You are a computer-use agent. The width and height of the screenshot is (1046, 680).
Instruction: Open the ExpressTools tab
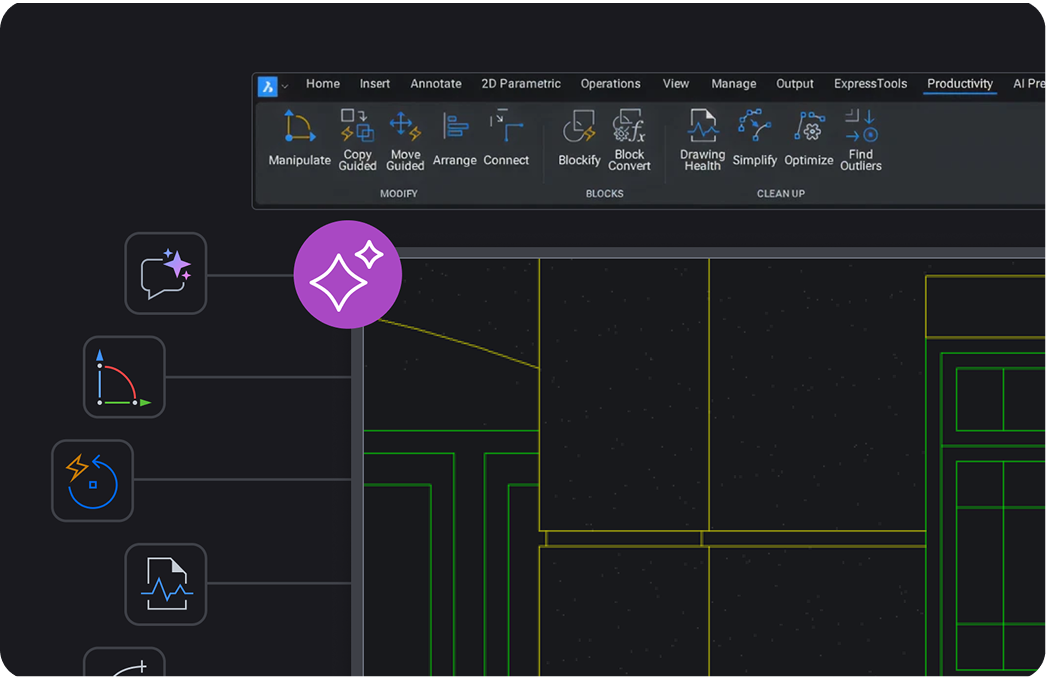[x=869, y=84]
